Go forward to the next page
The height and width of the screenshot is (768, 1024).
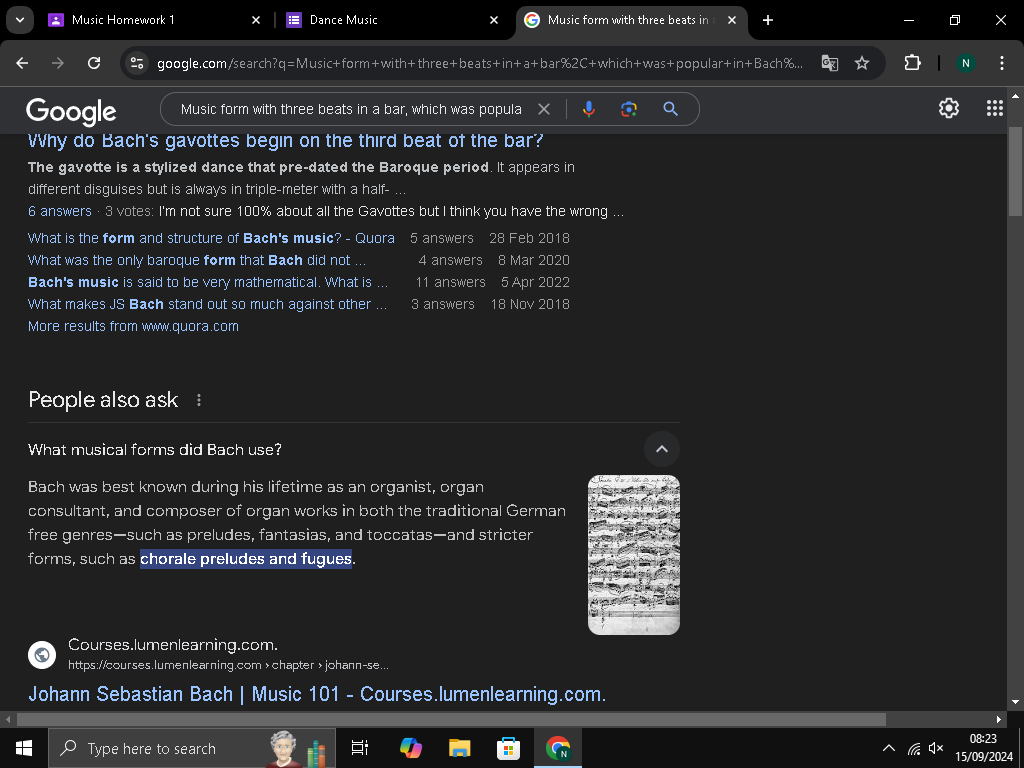(x=58, y=63)
